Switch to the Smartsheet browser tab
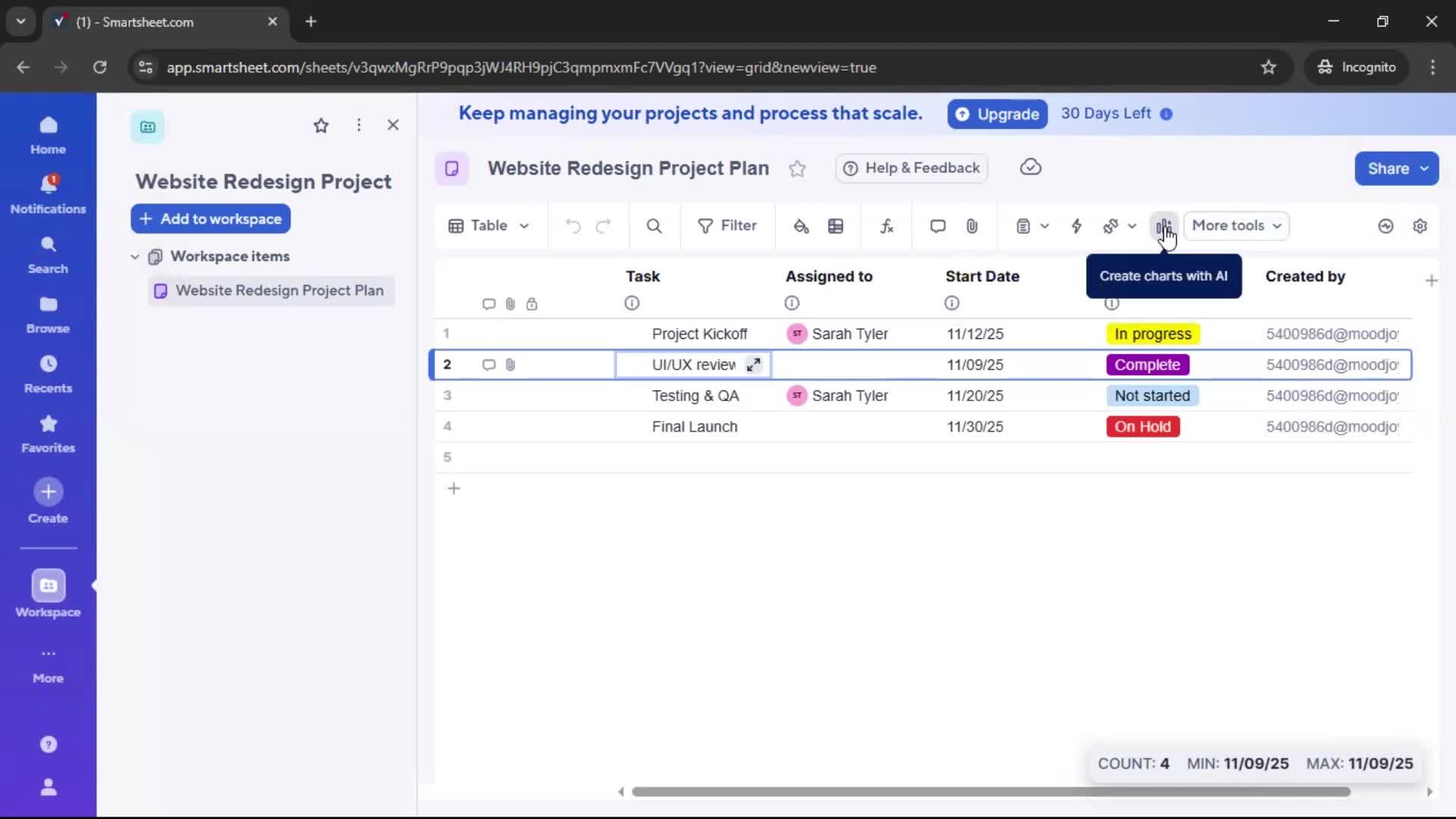Image resolution: width=1456 pixels, height=819 pixels. point(152,22)
